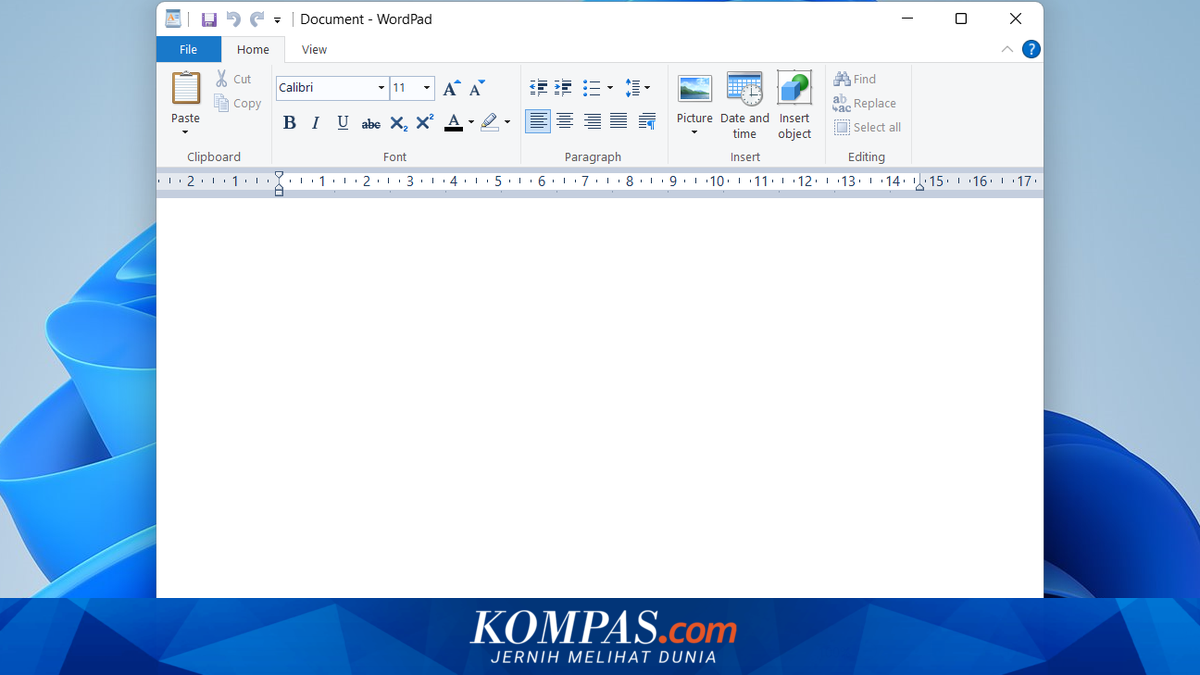Save the document from quick access toolbar

coord(209,19)
